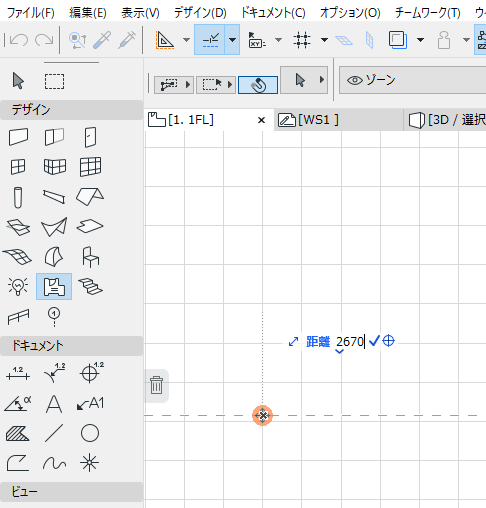Toggle the magic wand magnet button

258,85
